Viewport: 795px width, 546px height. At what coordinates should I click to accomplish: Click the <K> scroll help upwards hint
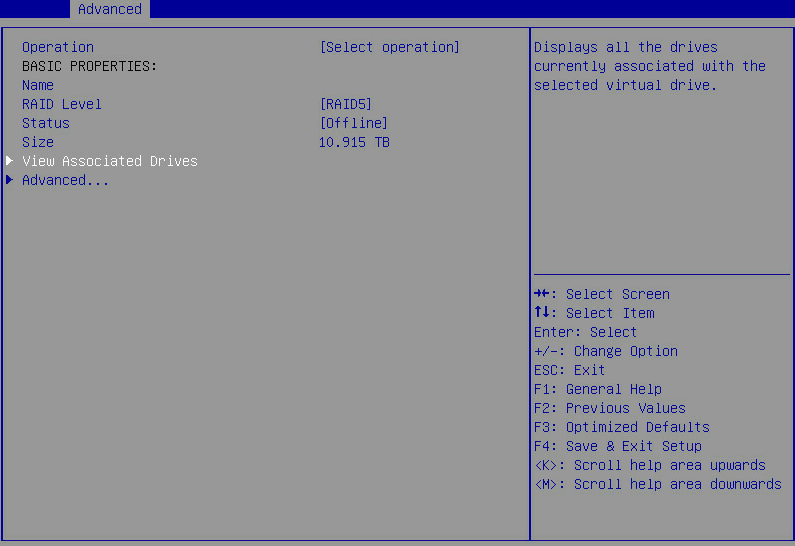click(649, 465)
